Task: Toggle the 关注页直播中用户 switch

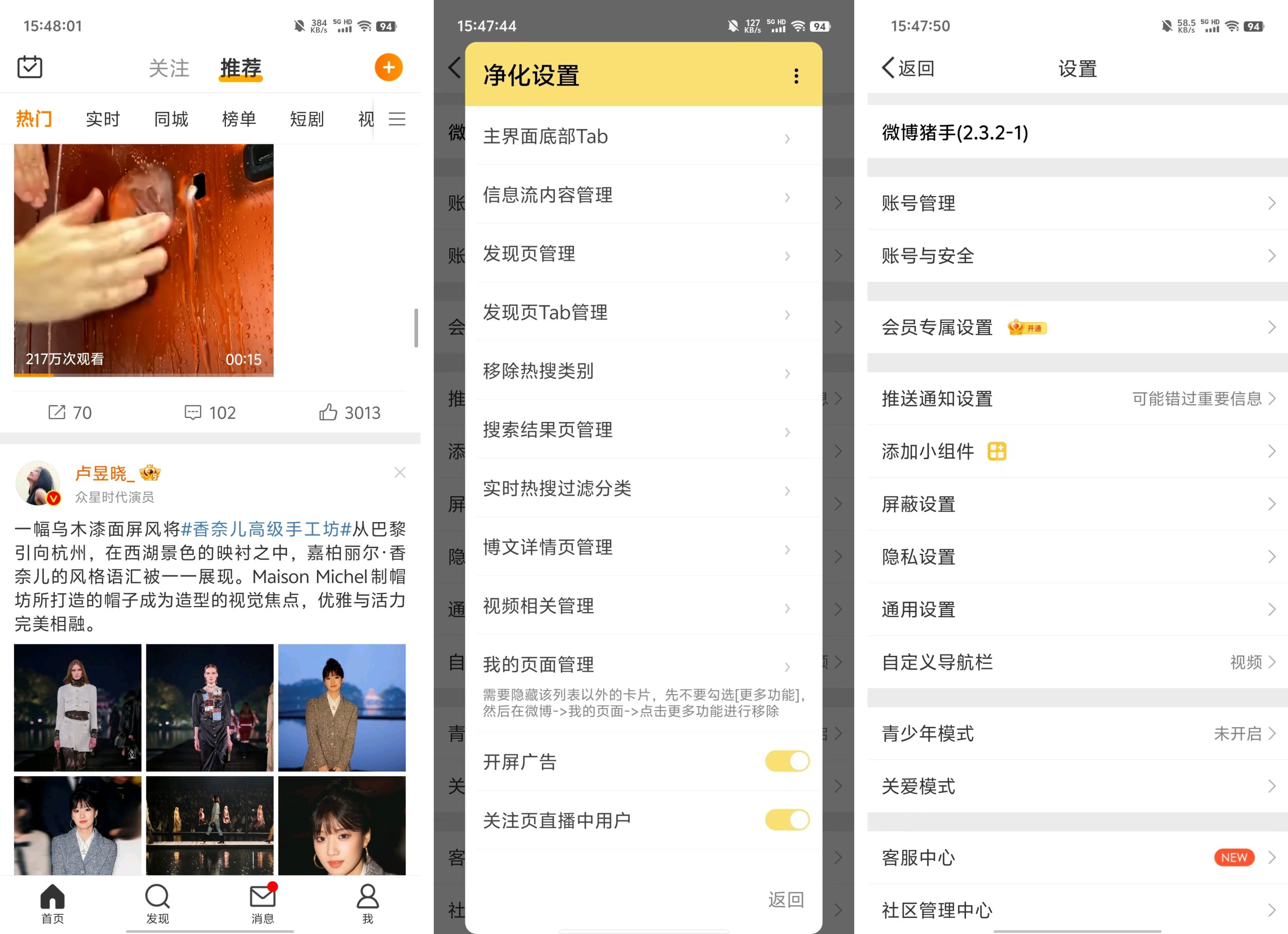Action: click(x=787, y=820)
